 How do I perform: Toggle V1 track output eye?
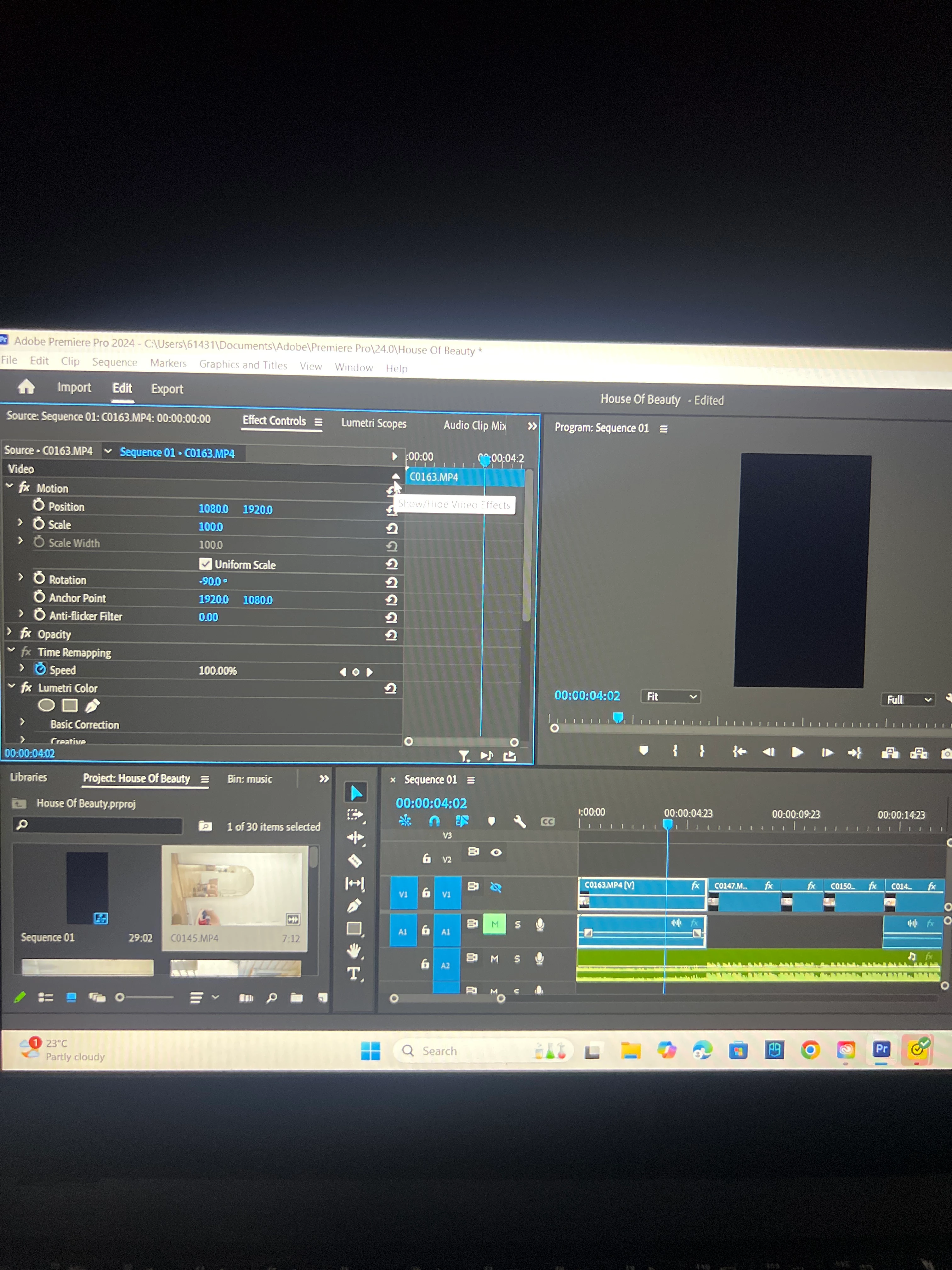[x=496, y=888]
